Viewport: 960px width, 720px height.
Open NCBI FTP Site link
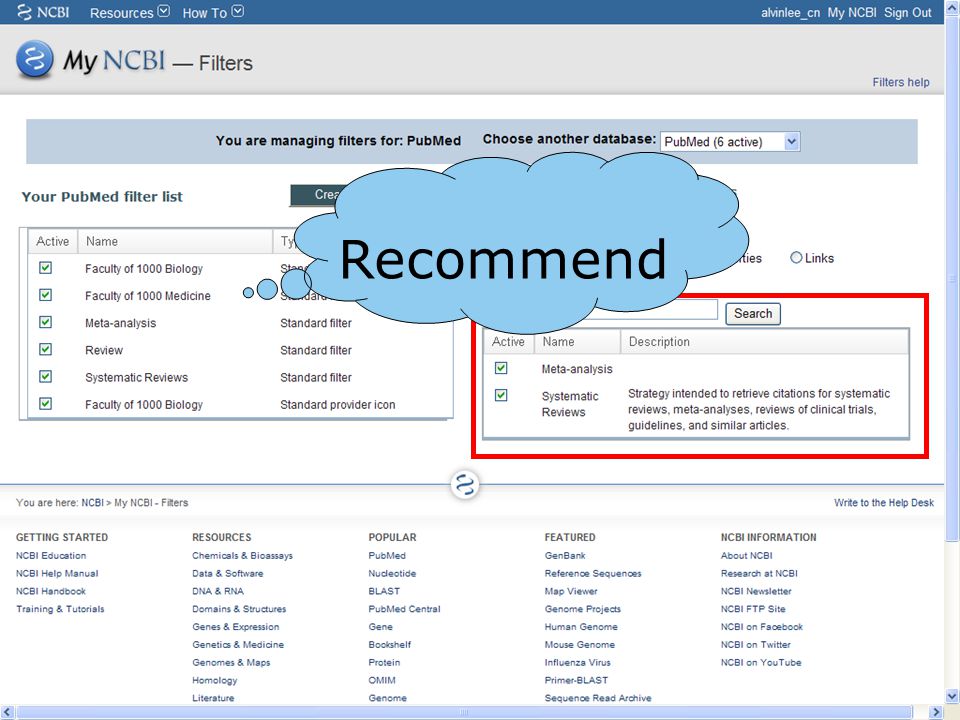[x=753, y=609]
